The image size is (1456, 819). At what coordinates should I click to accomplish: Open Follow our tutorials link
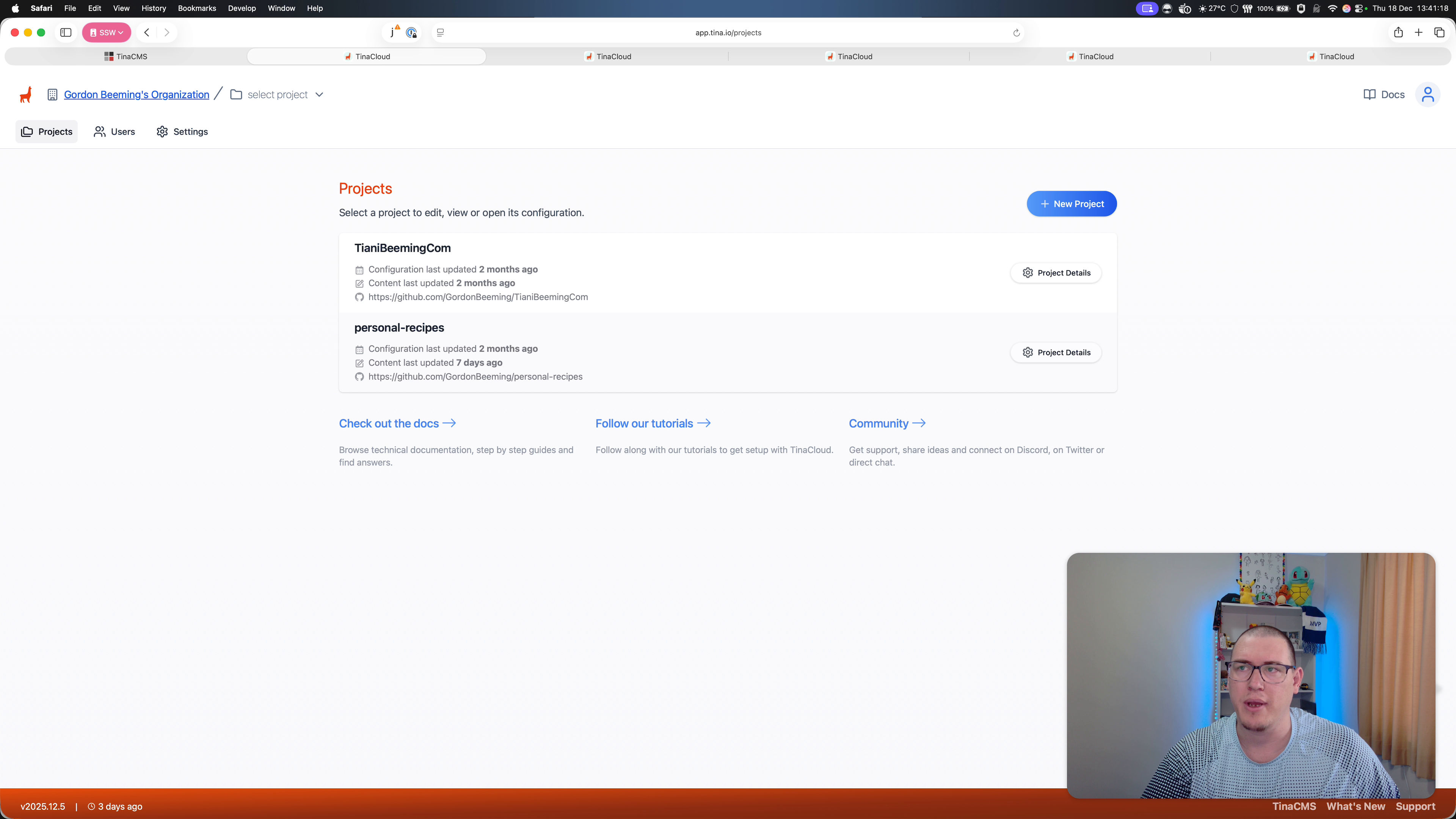(653, 424)
